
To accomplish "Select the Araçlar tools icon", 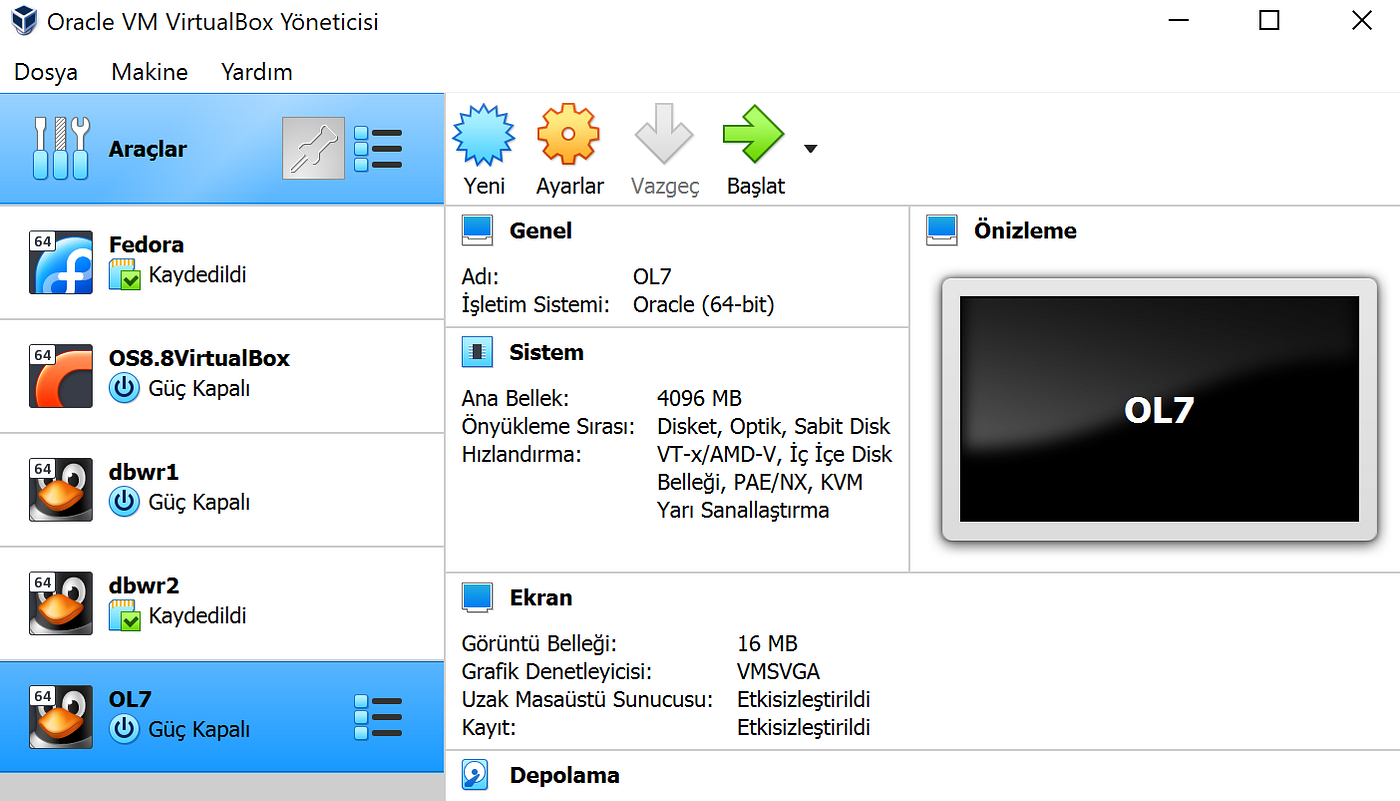I will tap(62, 149).
